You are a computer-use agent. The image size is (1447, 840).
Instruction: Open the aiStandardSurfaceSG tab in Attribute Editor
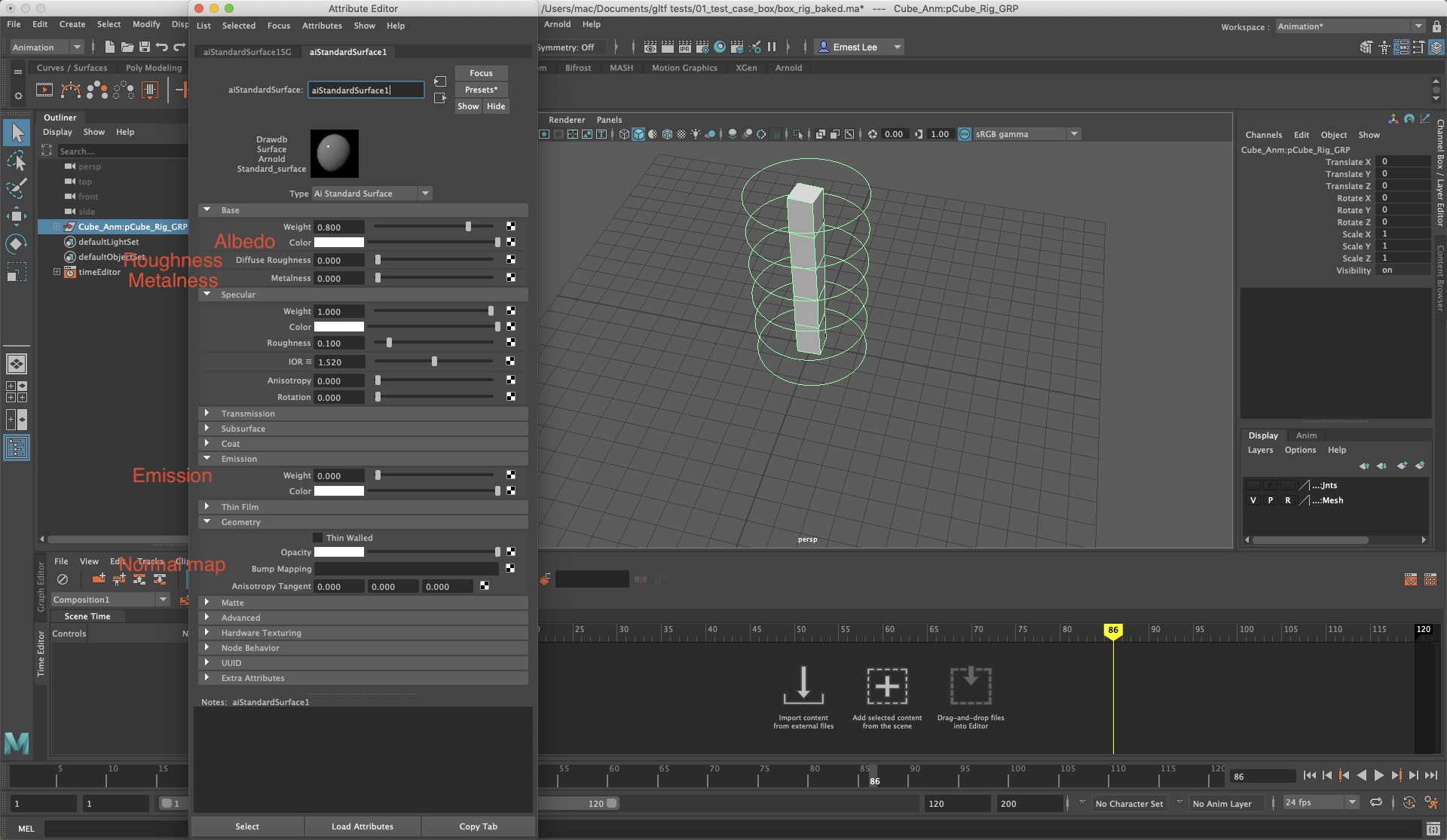coord(247,52)
